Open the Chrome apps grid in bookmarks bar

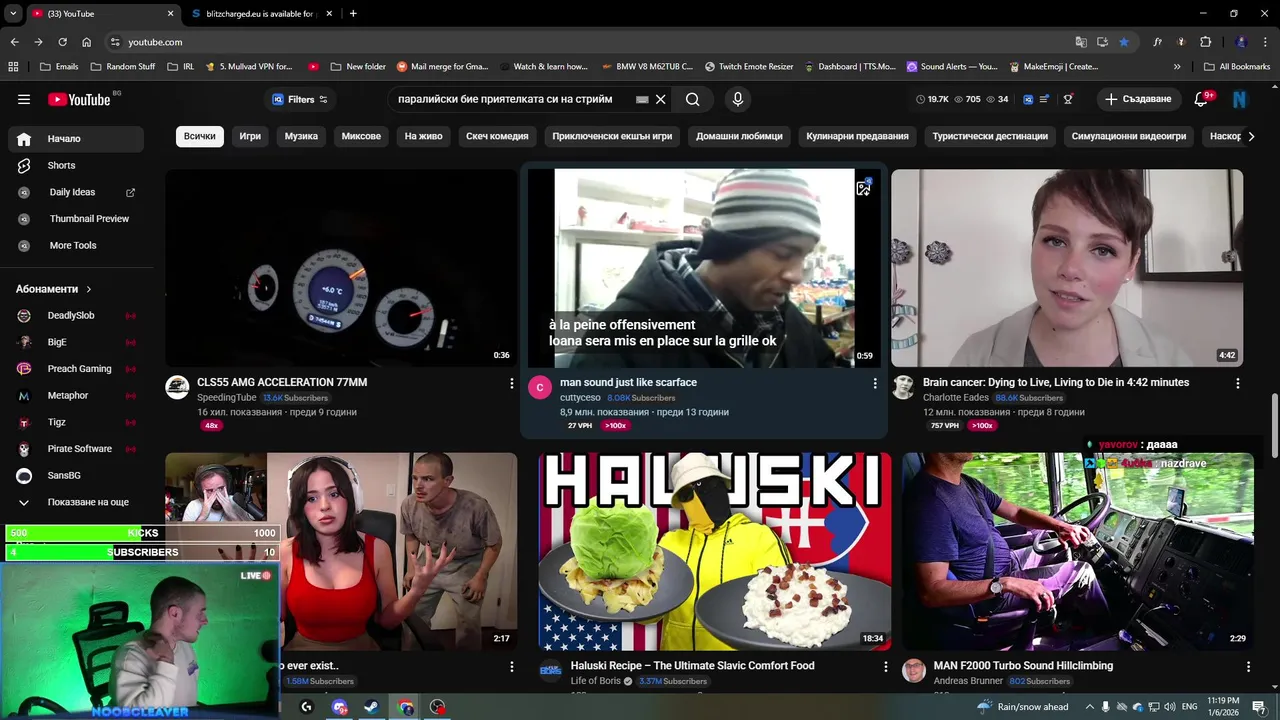pyautogui.click(x=13, y=67)
